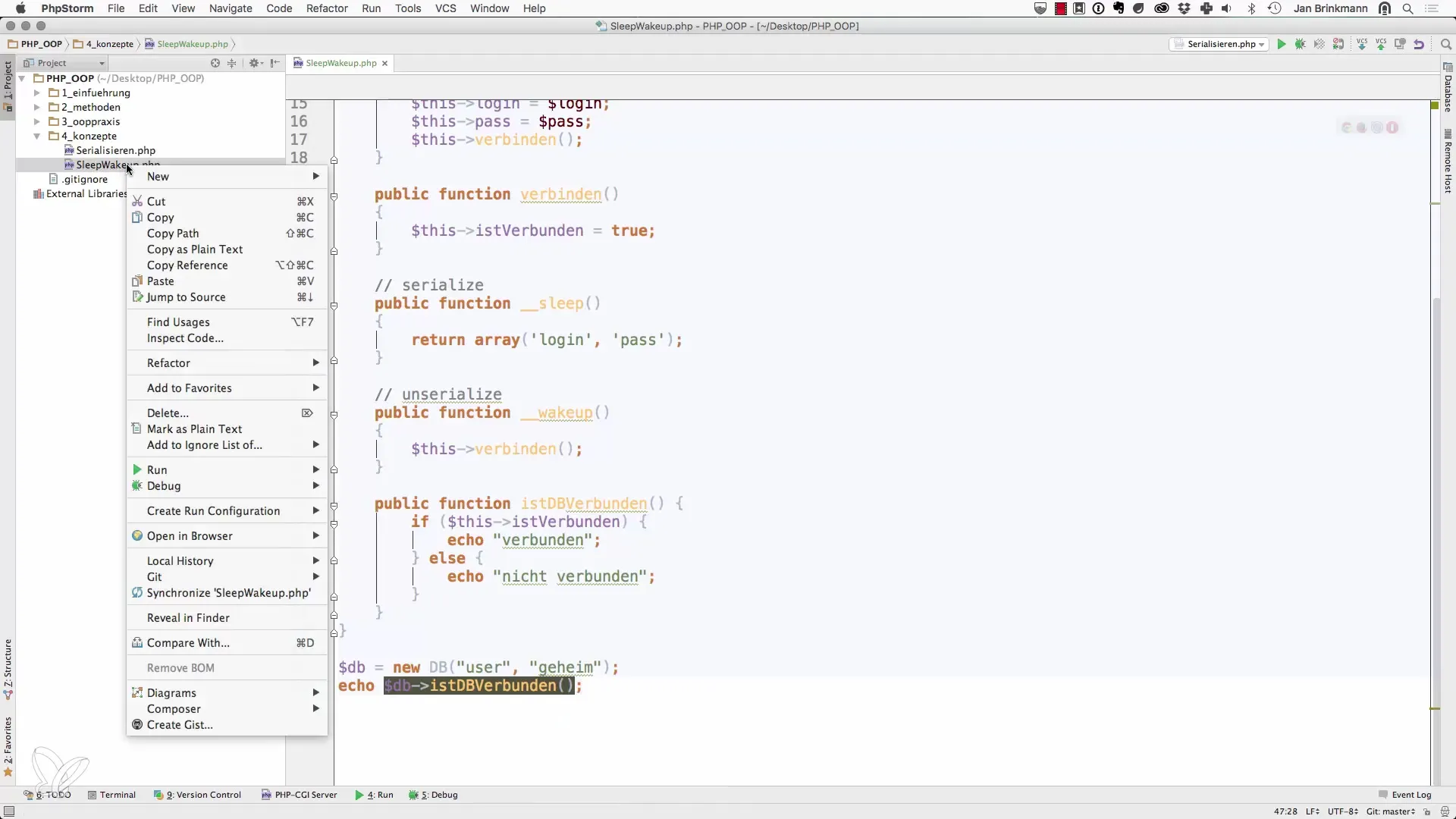Open the 5: Debug tool window
Viewport: 1456px width, 819px height.
(433, 795)
